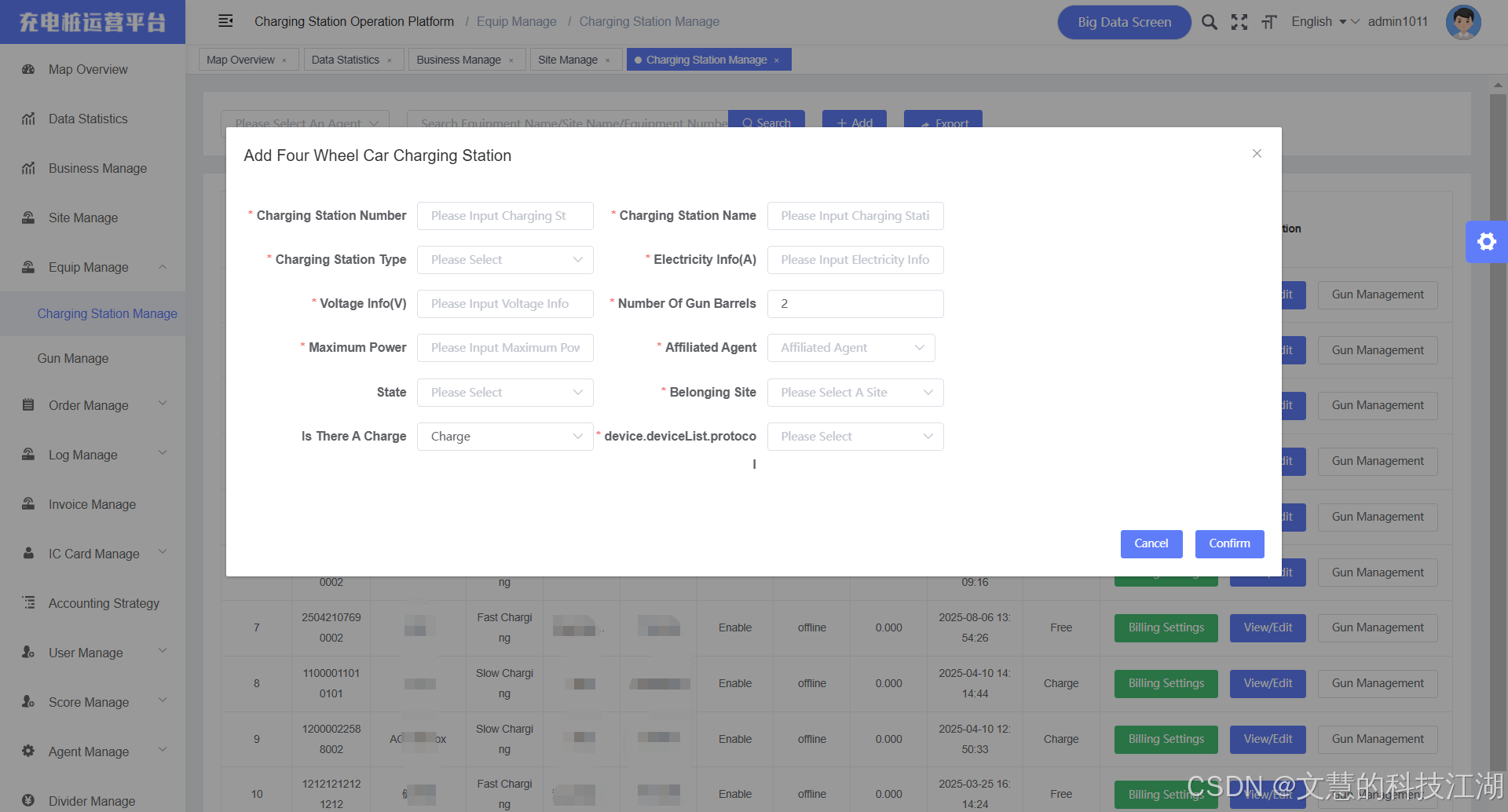Screen dimensions: 1508x812
Task: Toggle the sidebar collapse hamburger icon
Action: pos(225,21)
